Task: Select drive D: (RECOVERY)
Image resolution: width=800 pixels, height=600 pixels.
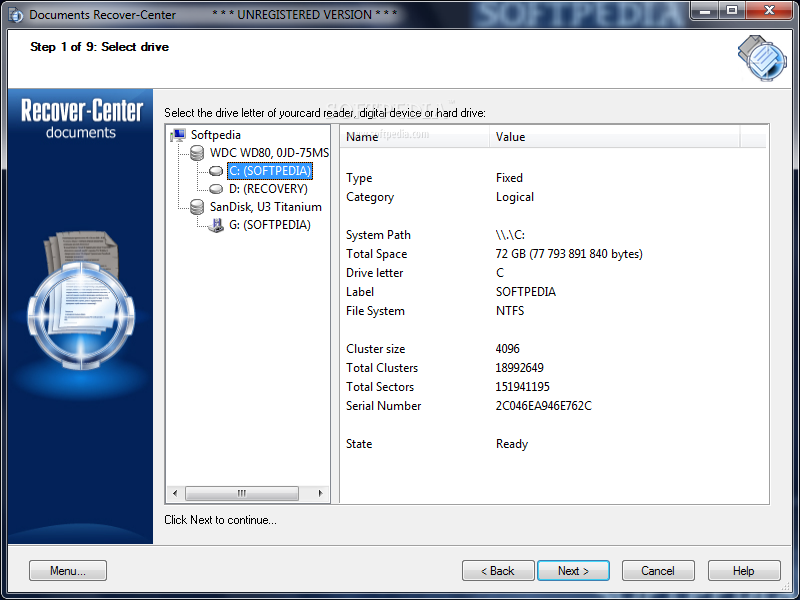Action: tap(268, 189)
